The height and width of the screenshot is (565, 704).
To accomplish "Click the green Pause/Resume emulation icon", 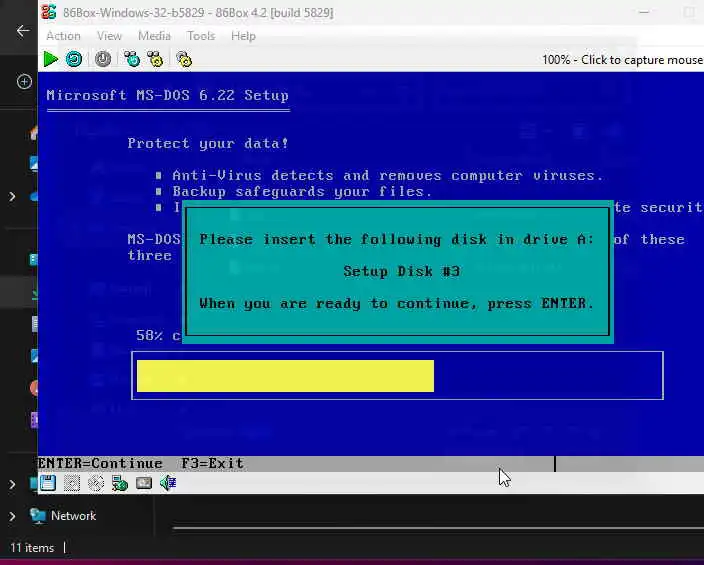I will 50,59.
